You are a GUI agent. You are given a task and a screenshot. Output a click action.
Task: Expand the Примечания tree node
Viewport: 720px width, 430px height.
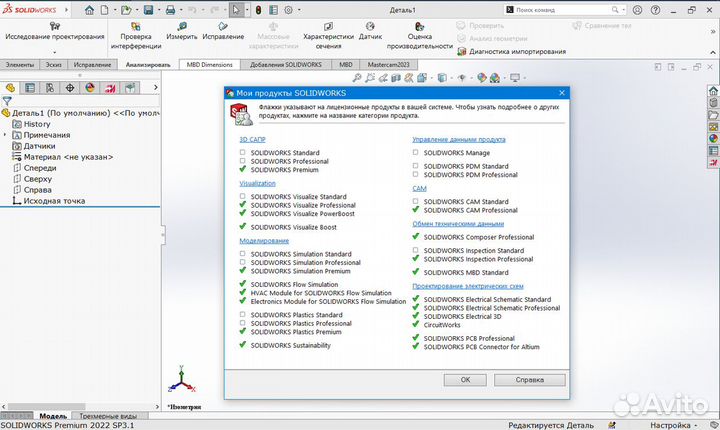[5, 135]
